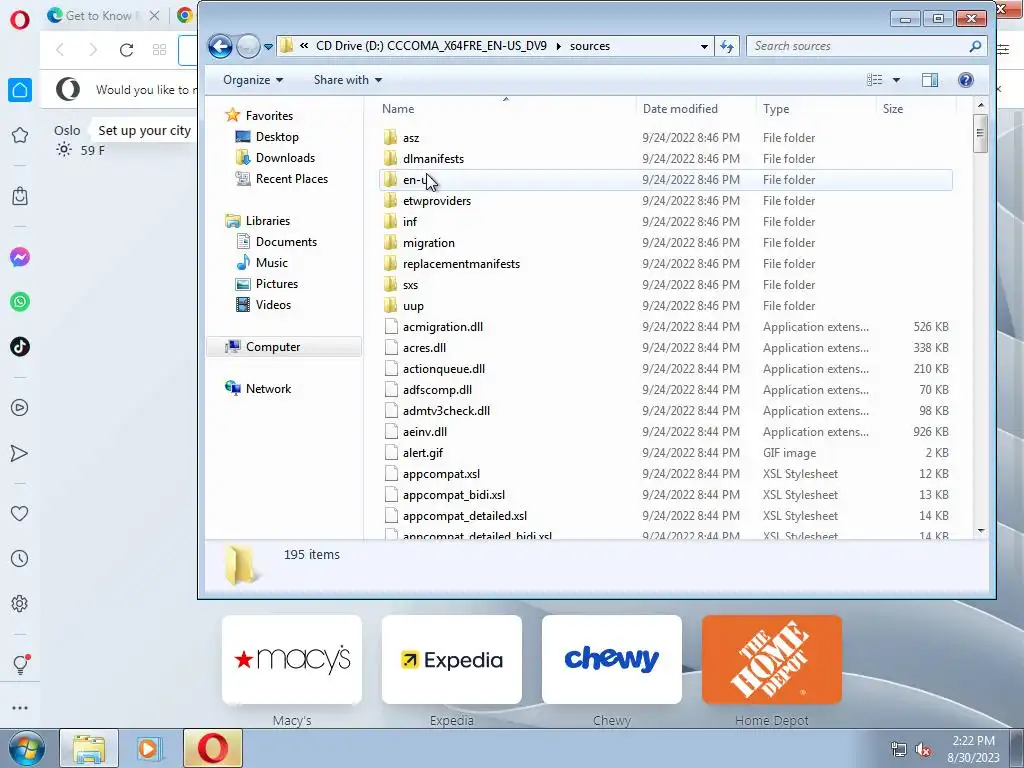This screenshot has height=768, width=1024.
Task: Open Opera History clock sidebar icon
Action: 20,558
